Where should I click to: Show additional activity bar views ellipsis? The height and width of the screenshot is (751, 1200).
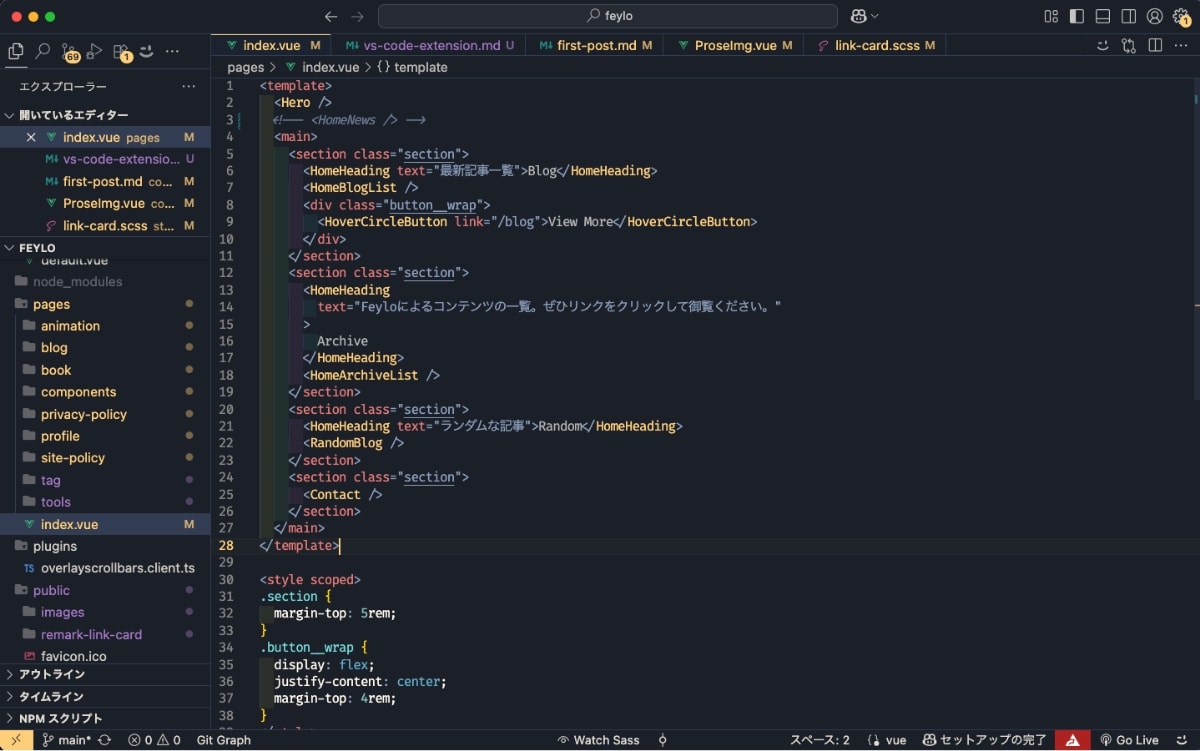[x=172, y=51]
